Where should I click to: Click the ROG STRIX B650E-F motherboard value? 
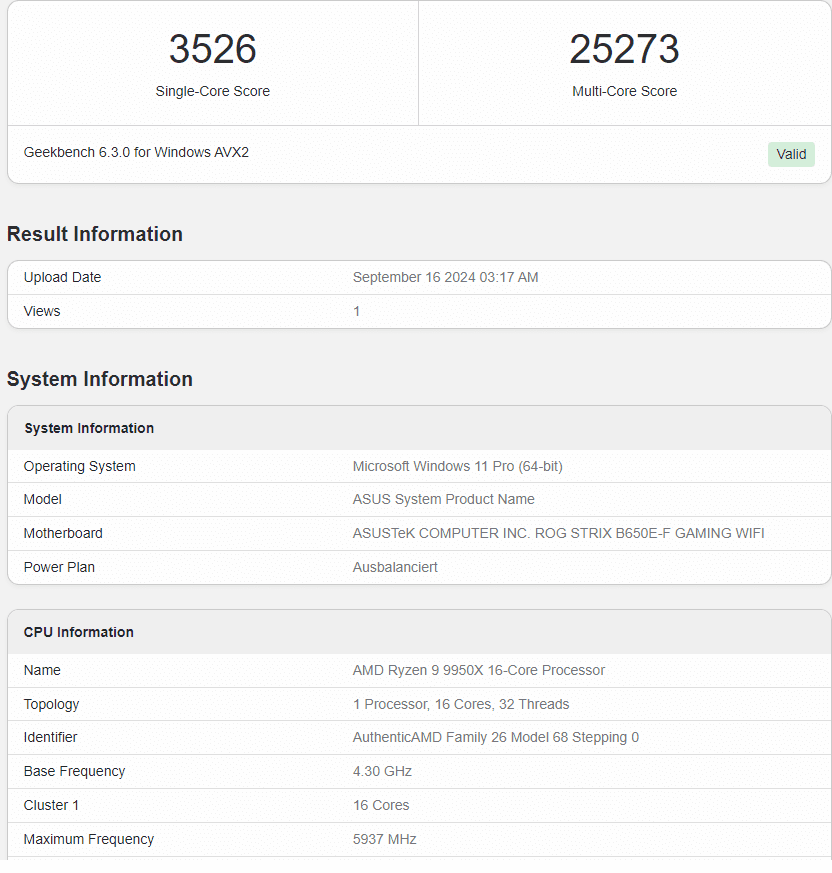(x=558, y=533)
